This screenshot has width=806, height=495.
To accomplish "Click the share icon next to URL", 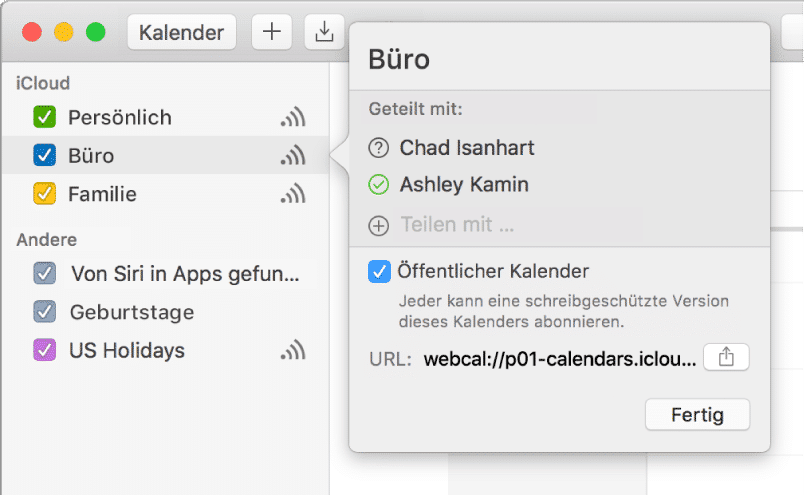I will coord(726,358).
